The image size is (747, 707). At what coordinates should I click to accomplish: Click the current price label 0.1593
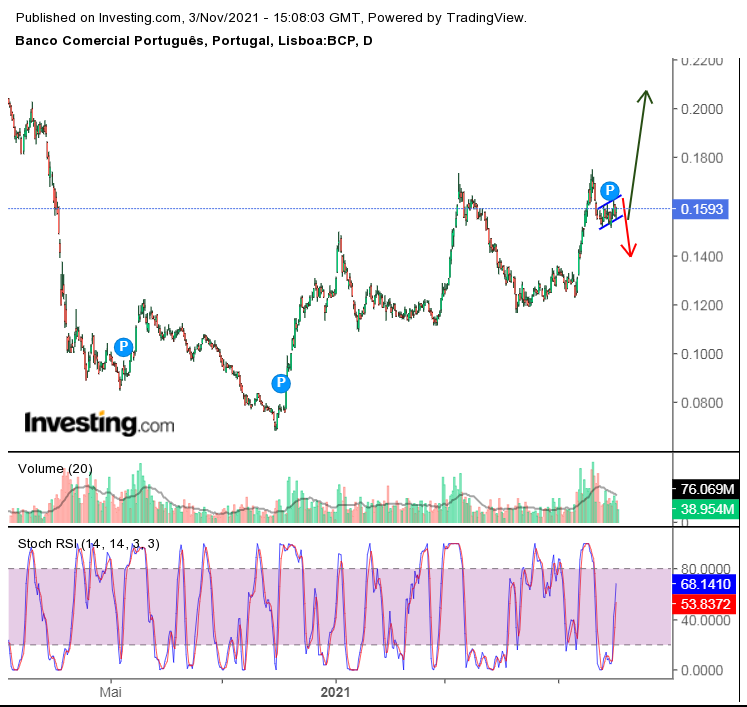coord(700,209)
